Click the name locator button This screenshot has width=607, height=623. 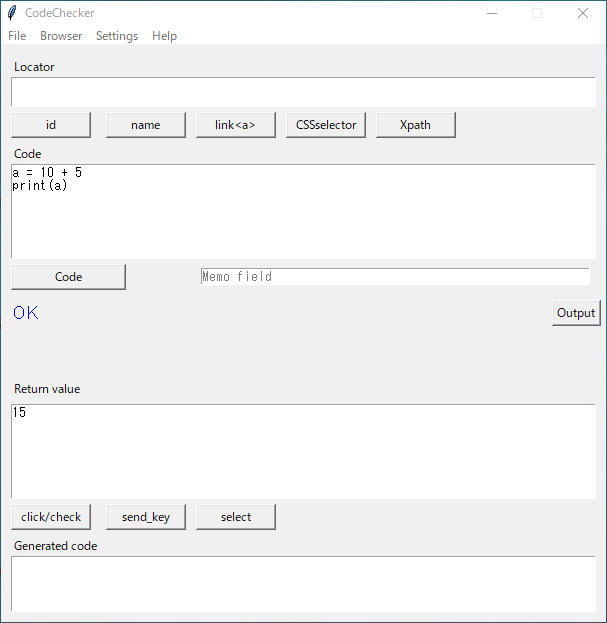[x=146, y=125]
